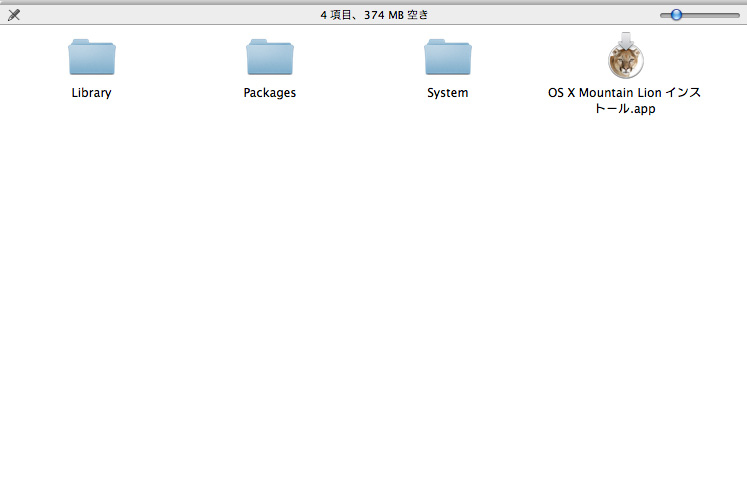
Task: Click the System folder name label
Action: 448,93
